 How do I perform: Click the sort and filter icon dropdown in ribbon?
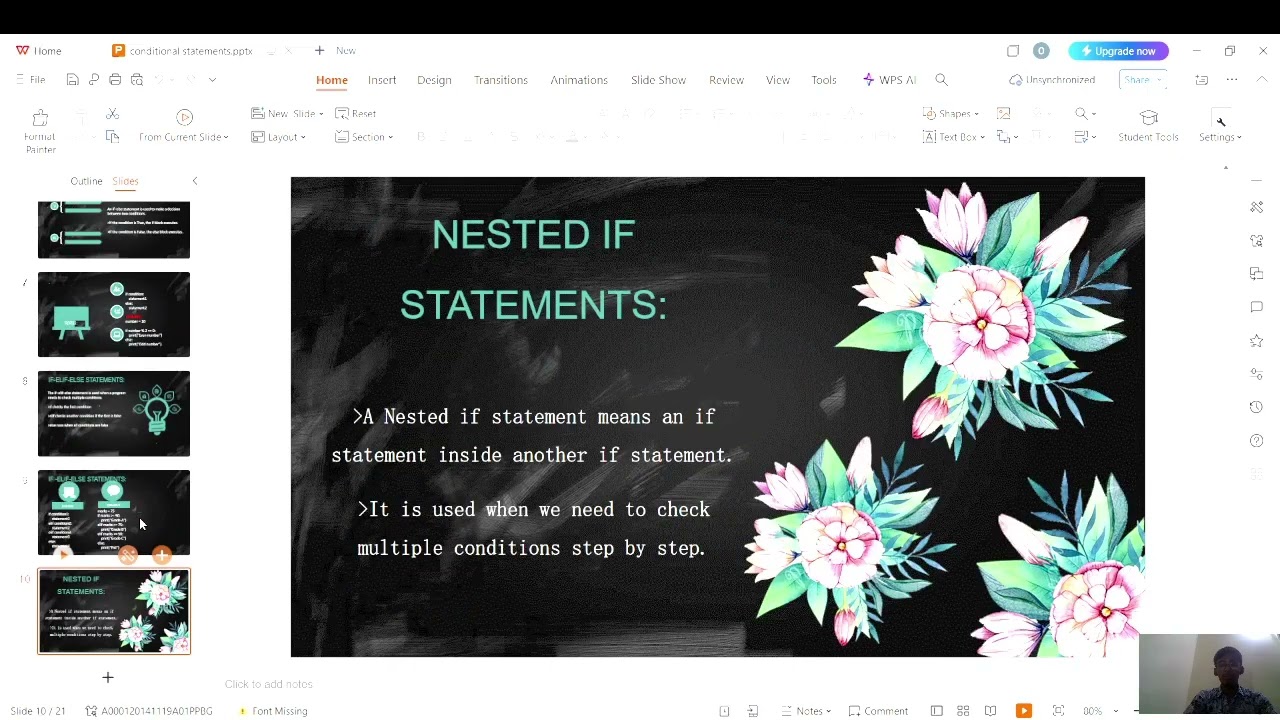pos(1085,137)
